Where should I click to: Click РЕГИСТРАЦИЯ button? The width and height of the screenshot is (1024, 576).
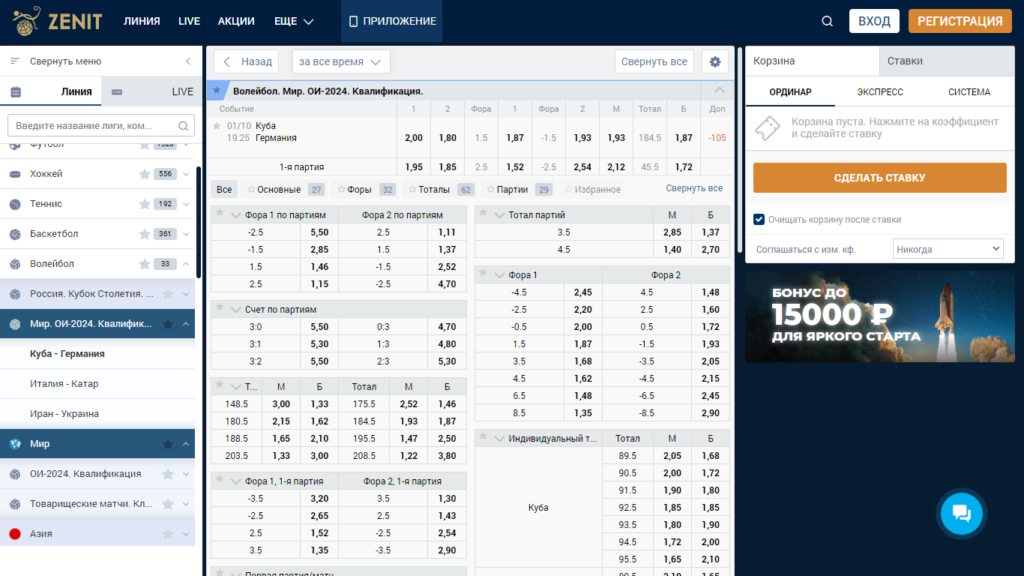point(960,21)
